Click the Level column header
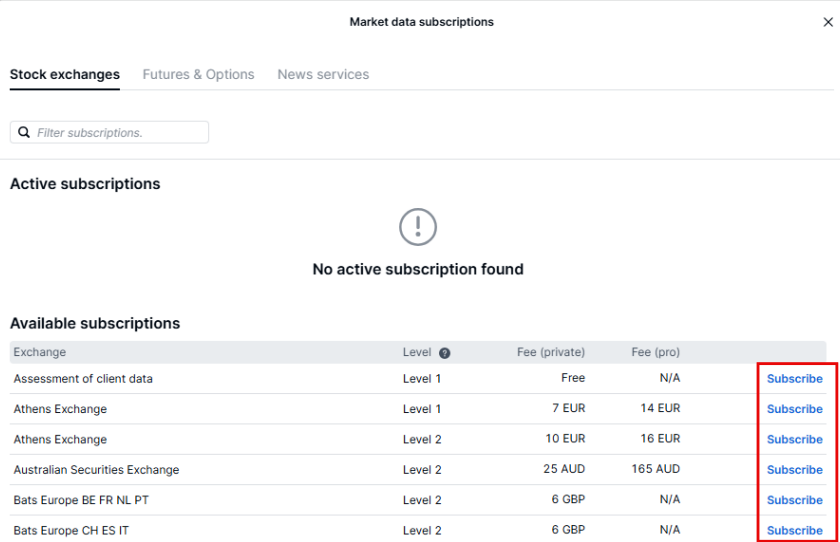Screen dimensions: 840x542 click(x=417, y=352)
